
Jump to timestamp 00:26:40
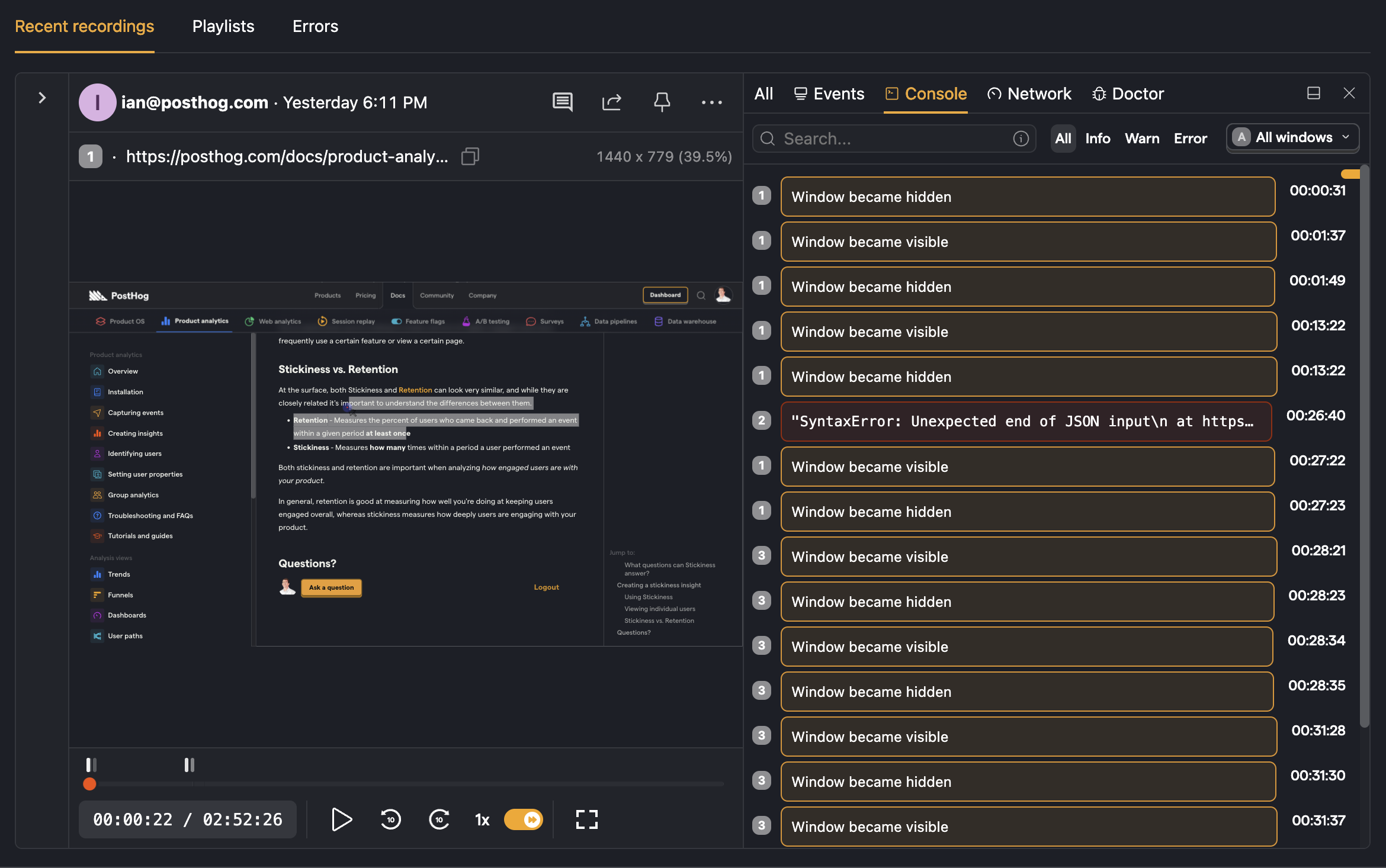click(x=1316, y=416)
